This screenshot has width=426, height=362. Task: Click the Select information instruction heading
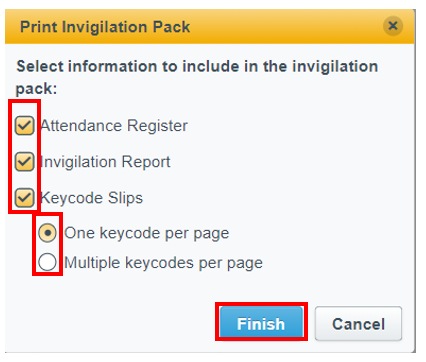click(197, 77)
